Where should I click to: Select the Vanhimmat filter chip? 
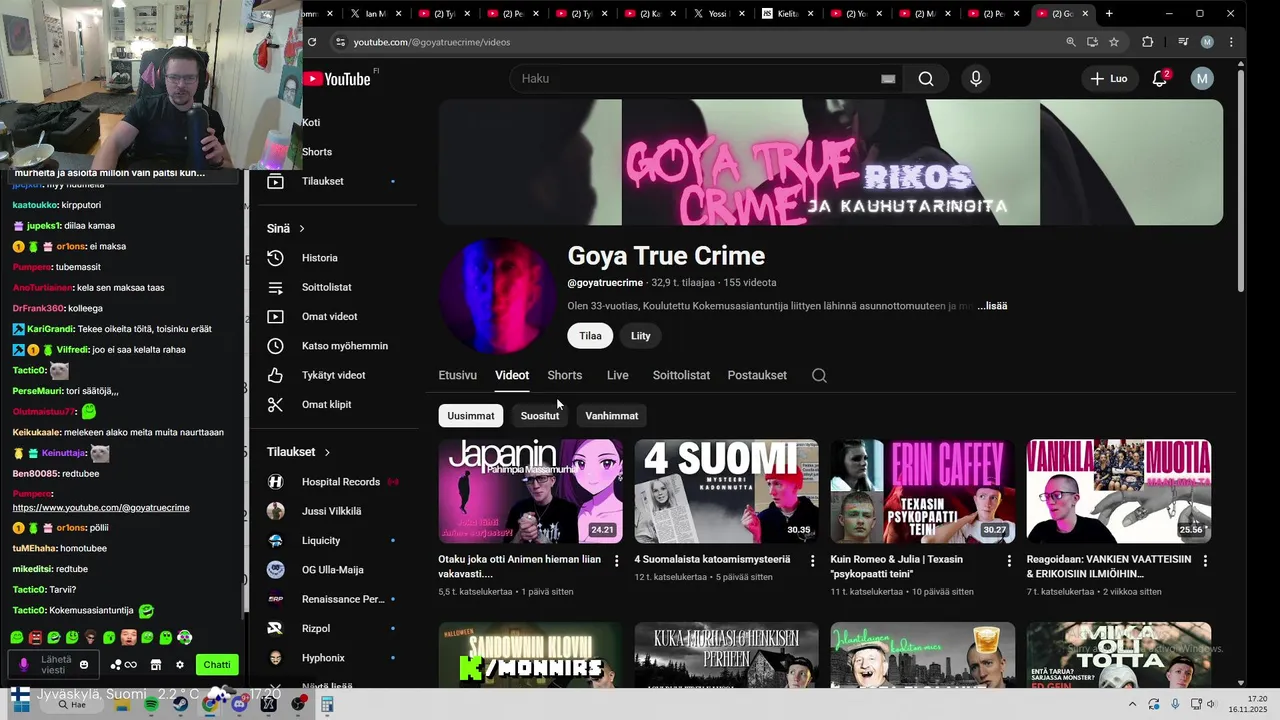(612, 416)
